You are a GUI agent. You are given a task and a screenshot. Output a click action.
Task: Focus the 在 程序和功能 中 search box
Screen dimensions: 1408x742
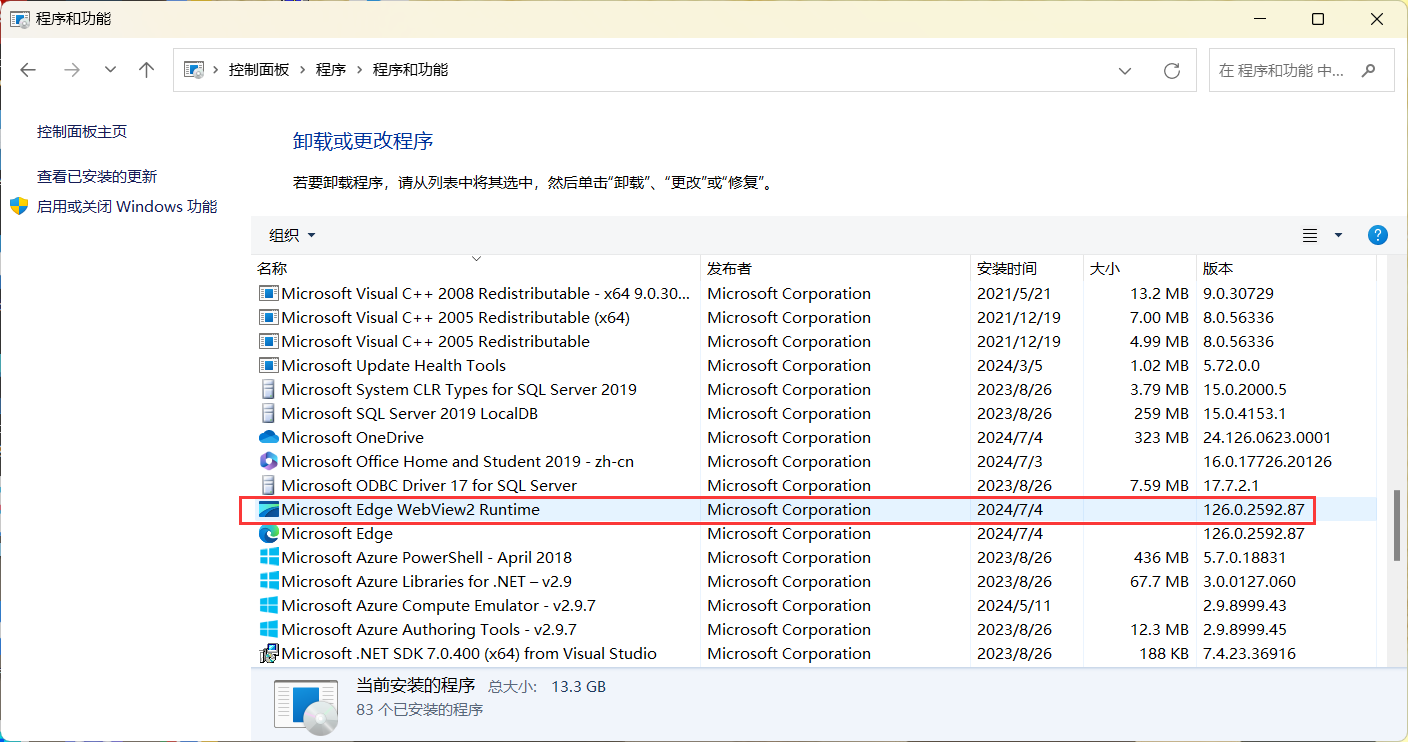tap(1302, 70)
